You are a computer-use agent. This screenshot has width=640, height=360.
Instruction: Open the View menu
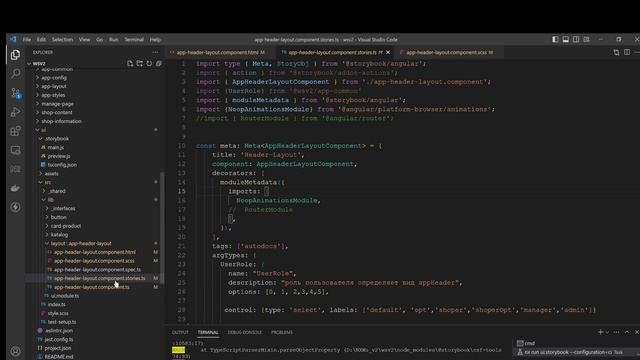click(x=84, y=40)
